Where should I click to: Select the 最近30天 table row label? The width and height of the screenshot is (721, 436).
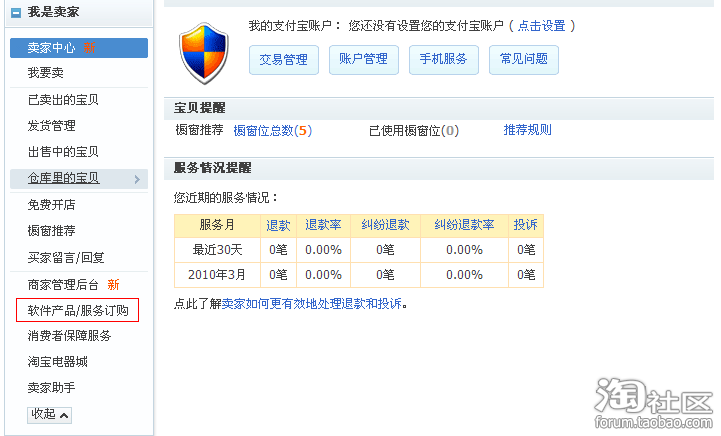coord(217,250)
